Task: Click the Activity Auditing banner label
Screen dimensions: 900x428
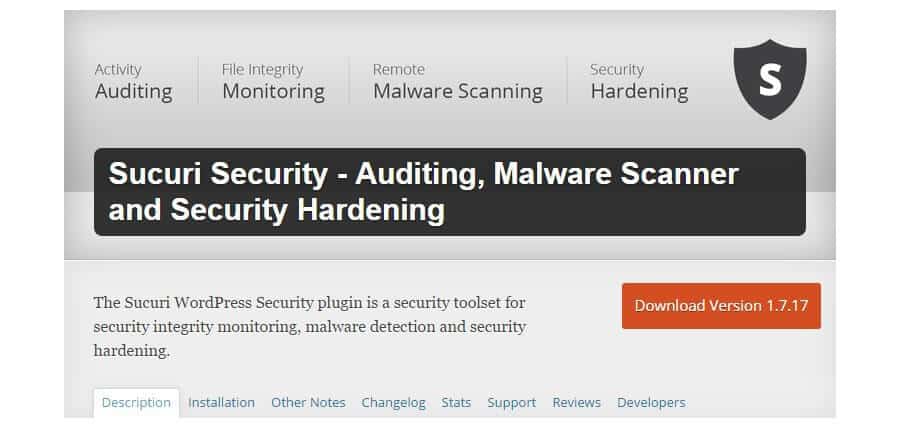Action: coord(134,82)
